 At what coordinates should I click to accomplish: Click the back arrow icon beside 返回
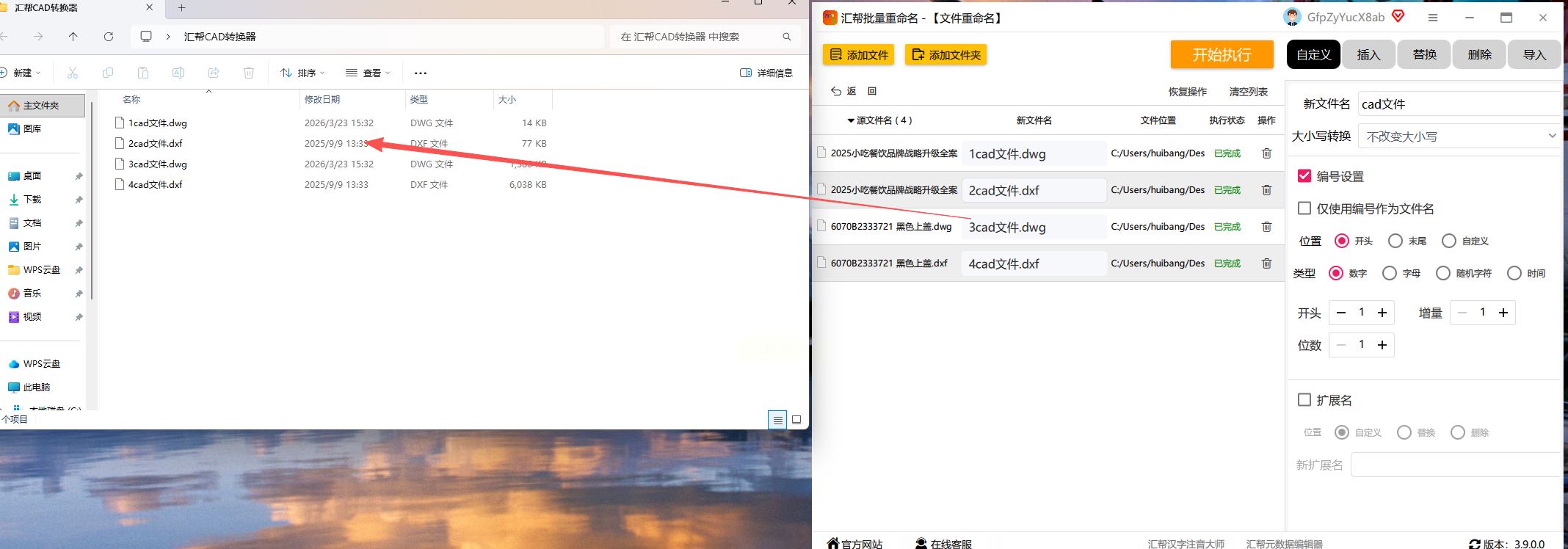pyautogui.click(x=836, y=91)
